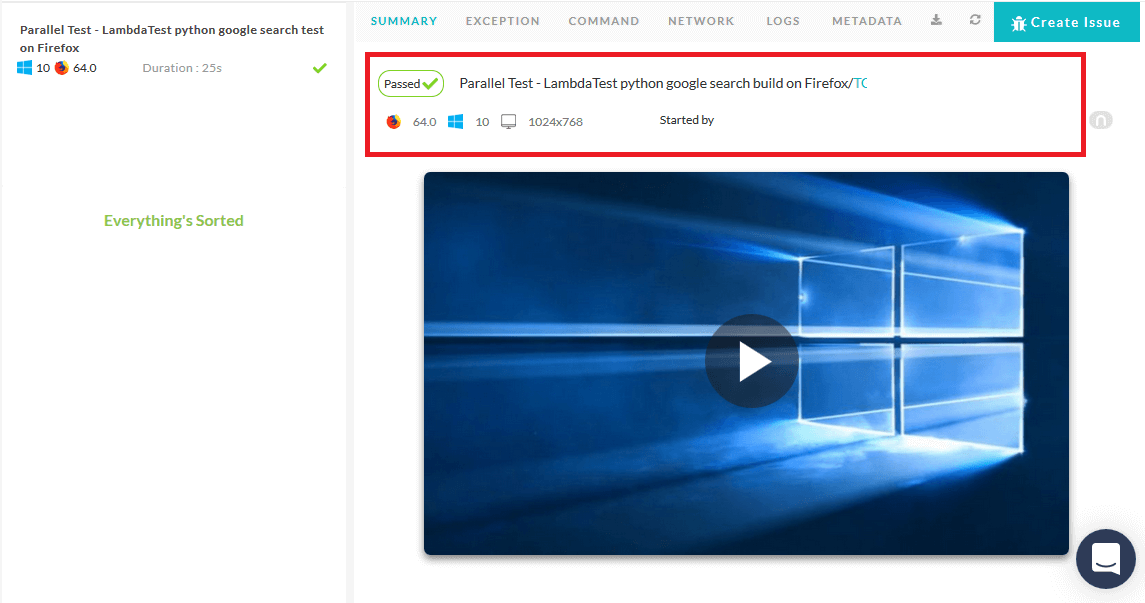Switch to the EXCEPTION tab
The image size is (1145, 603).
pos(502,20)
